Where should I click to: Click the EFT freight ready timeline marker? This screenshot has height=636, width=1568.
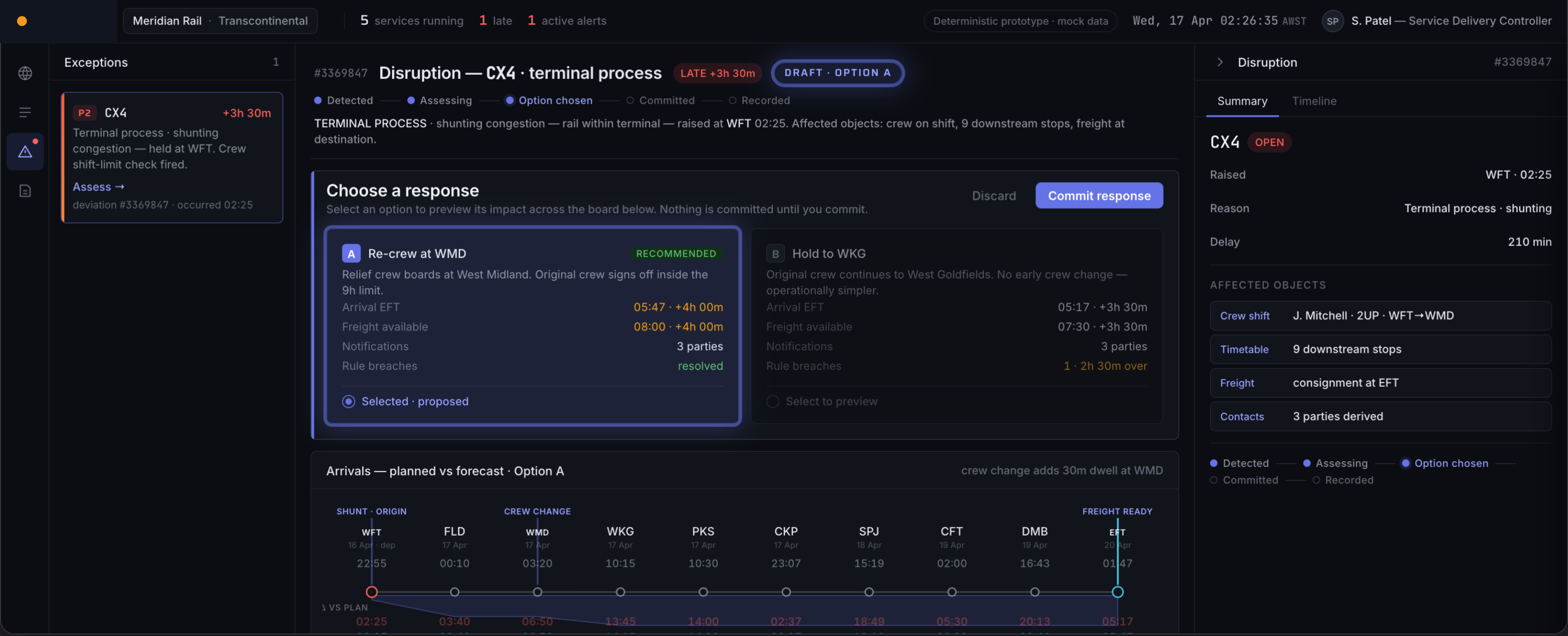pyautogui.click(x=1117, y=592)
